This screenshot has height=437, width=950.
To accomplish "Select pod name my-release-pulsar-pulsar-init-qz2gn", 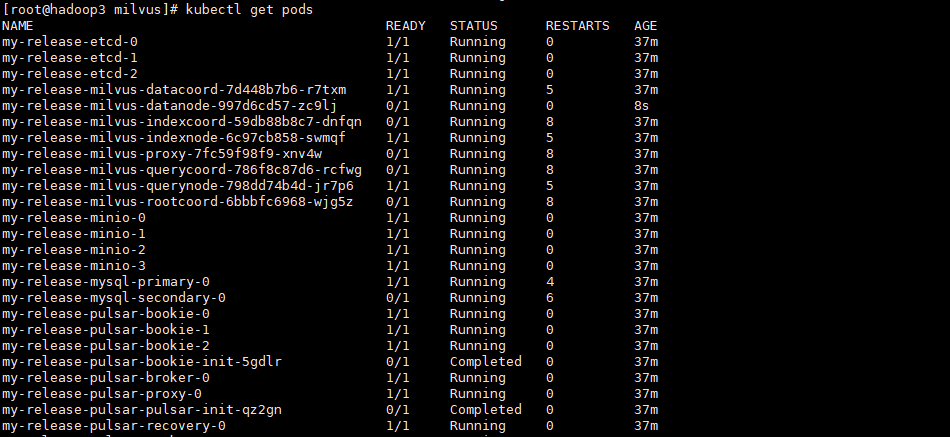I will pyautogui.click(x=142, y=410).
